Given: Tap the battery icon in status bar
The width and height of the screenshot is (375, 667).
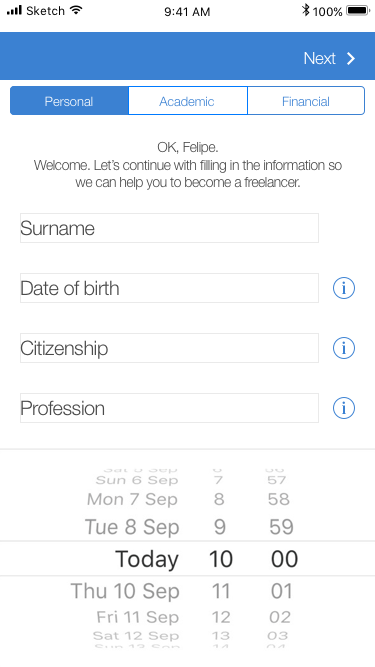Looking at the screenshot, I should 358,11.
